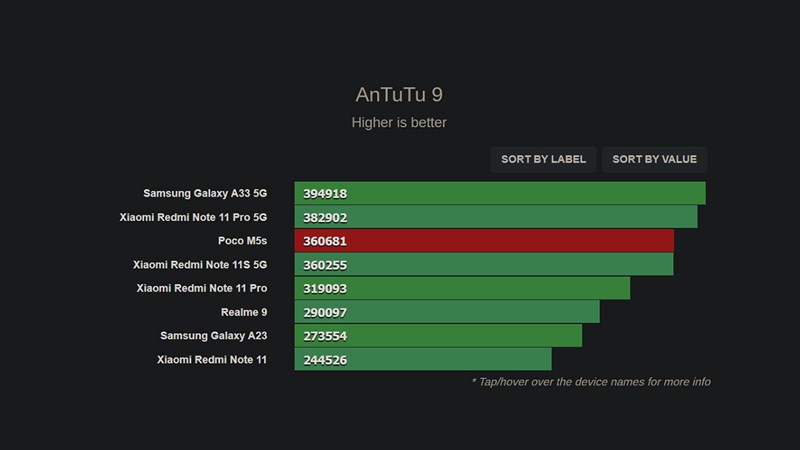
Task: Select the green bar showing 382902
Action: 496,217
